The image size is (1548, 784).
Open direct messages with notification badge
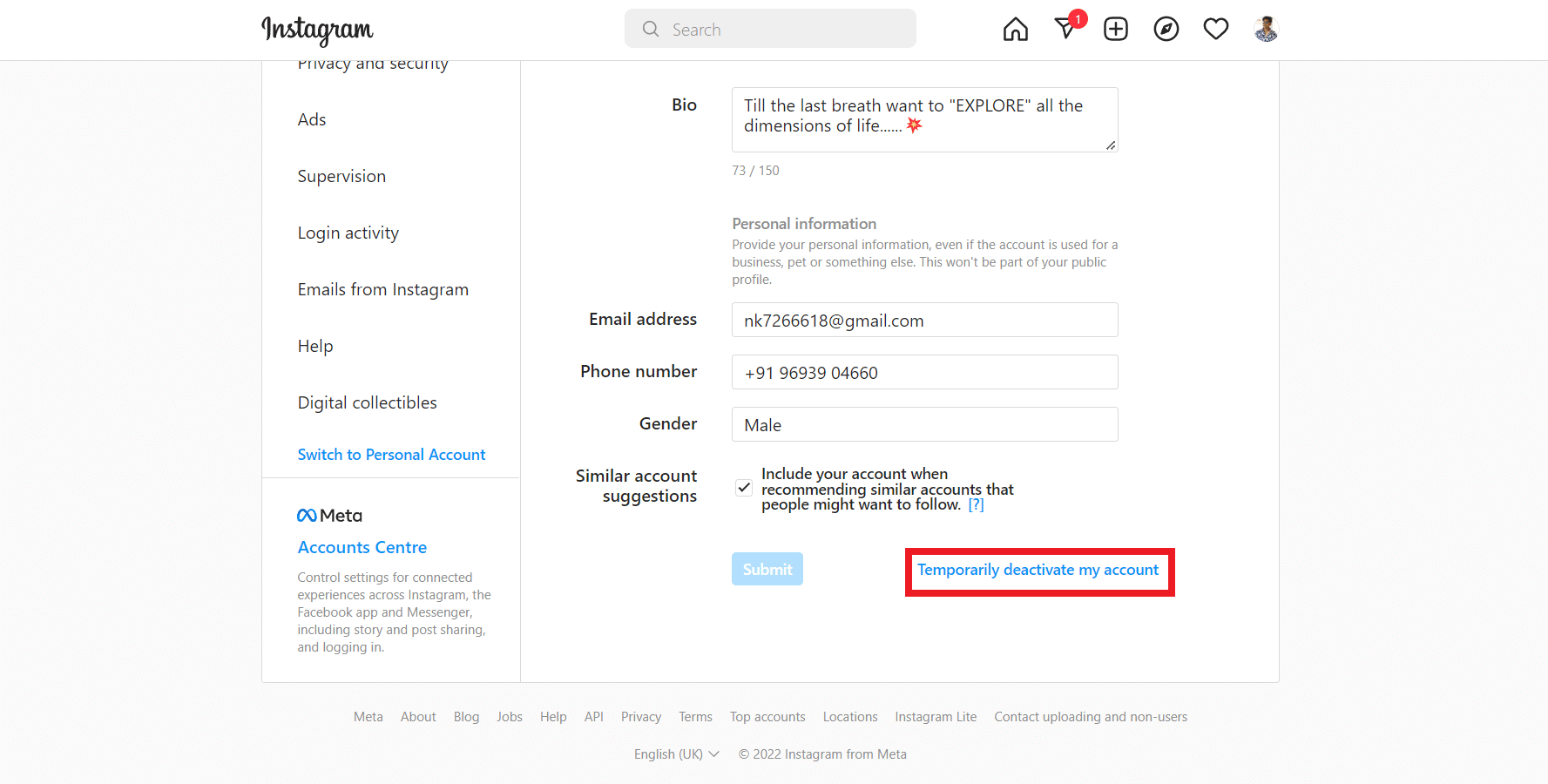[x=1066, y=27]
